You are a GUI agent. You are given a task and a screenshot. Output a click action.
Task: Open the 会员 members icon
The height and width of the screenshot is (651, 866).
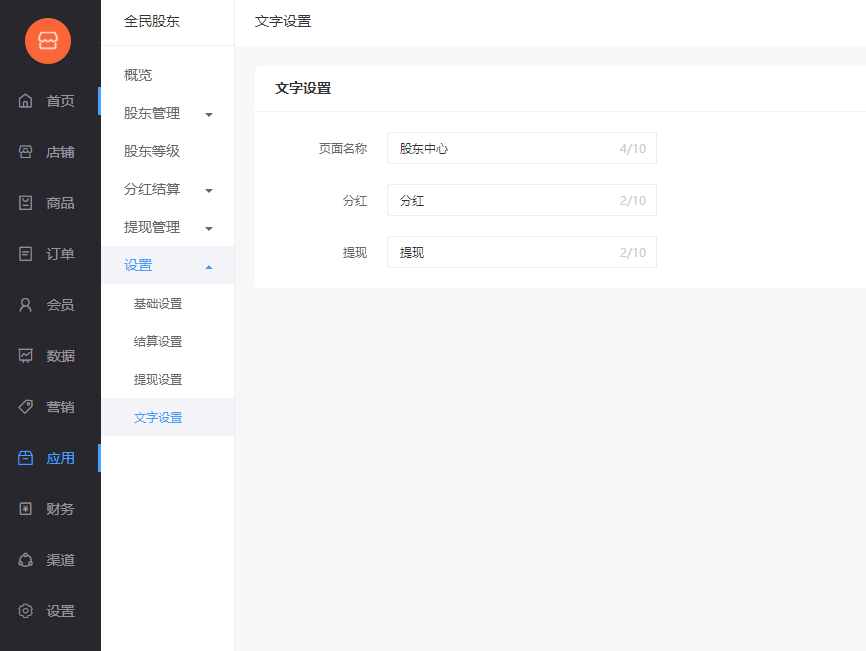[x=25, y=305]
